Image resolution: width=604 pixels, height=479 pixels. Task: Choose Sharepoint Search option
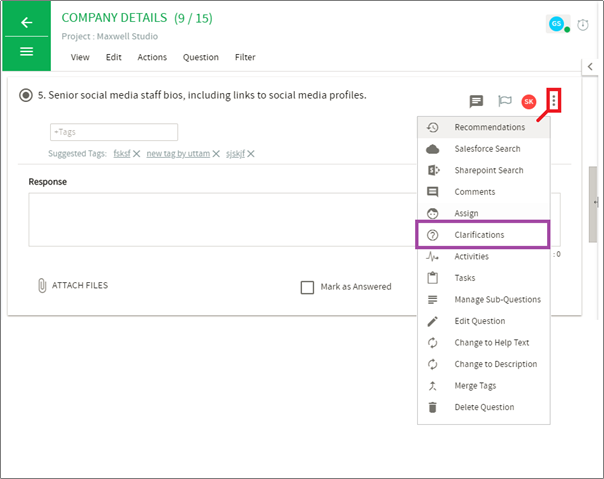tap(483, 170)
